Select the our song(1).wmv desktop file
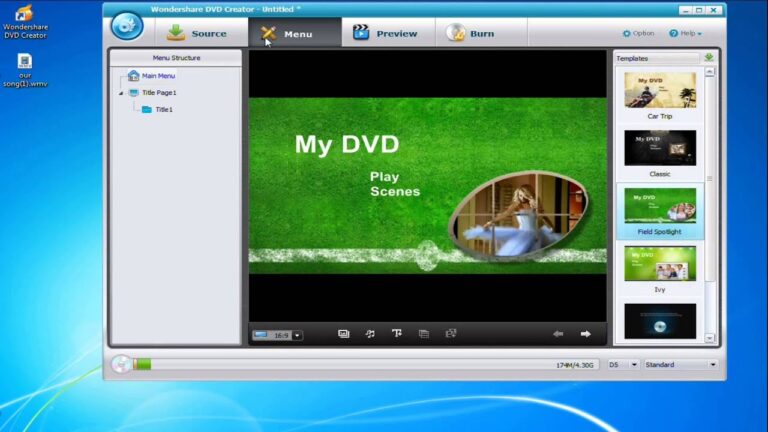Screen dimensions: 768x432 pyautogui.click(x=25, y=71)
